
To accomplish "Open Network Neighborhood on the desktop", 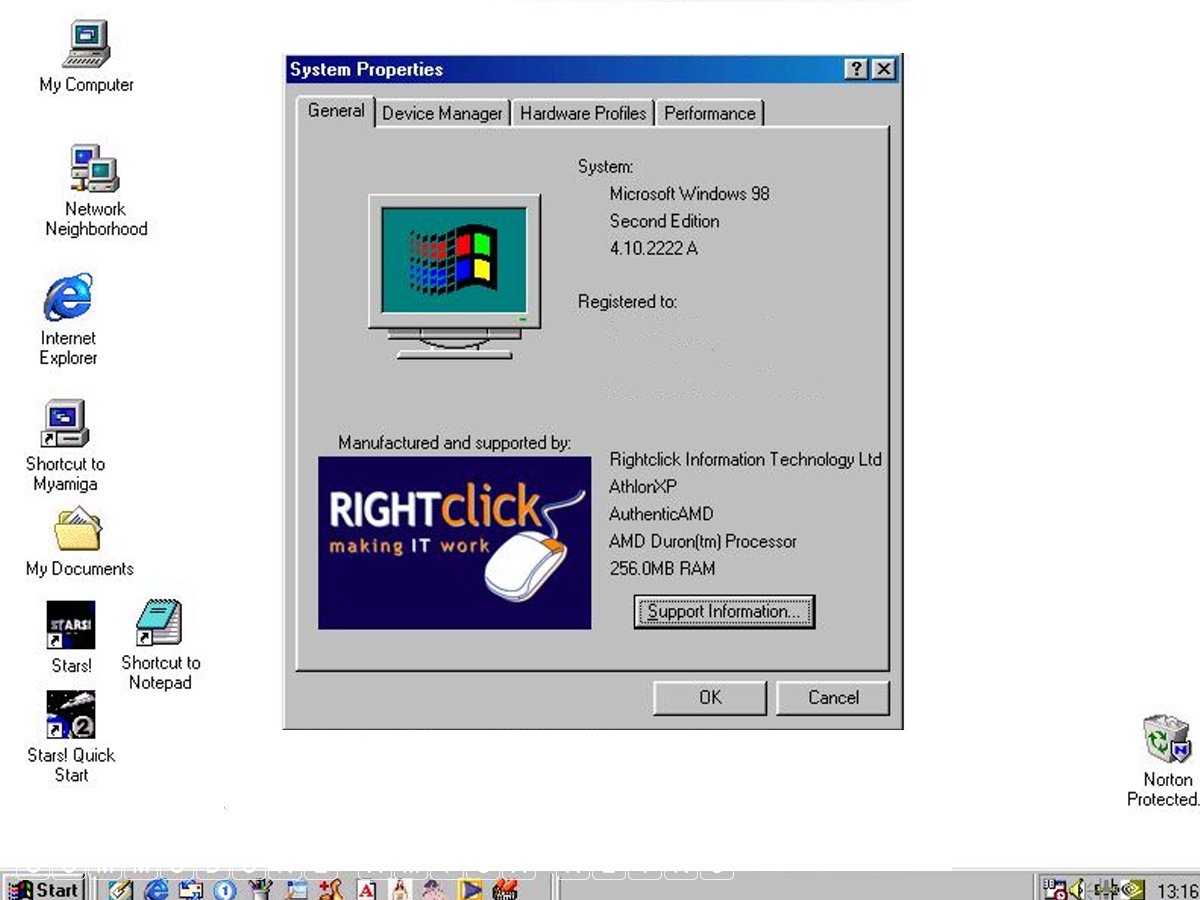I will [x=95, y=169].
